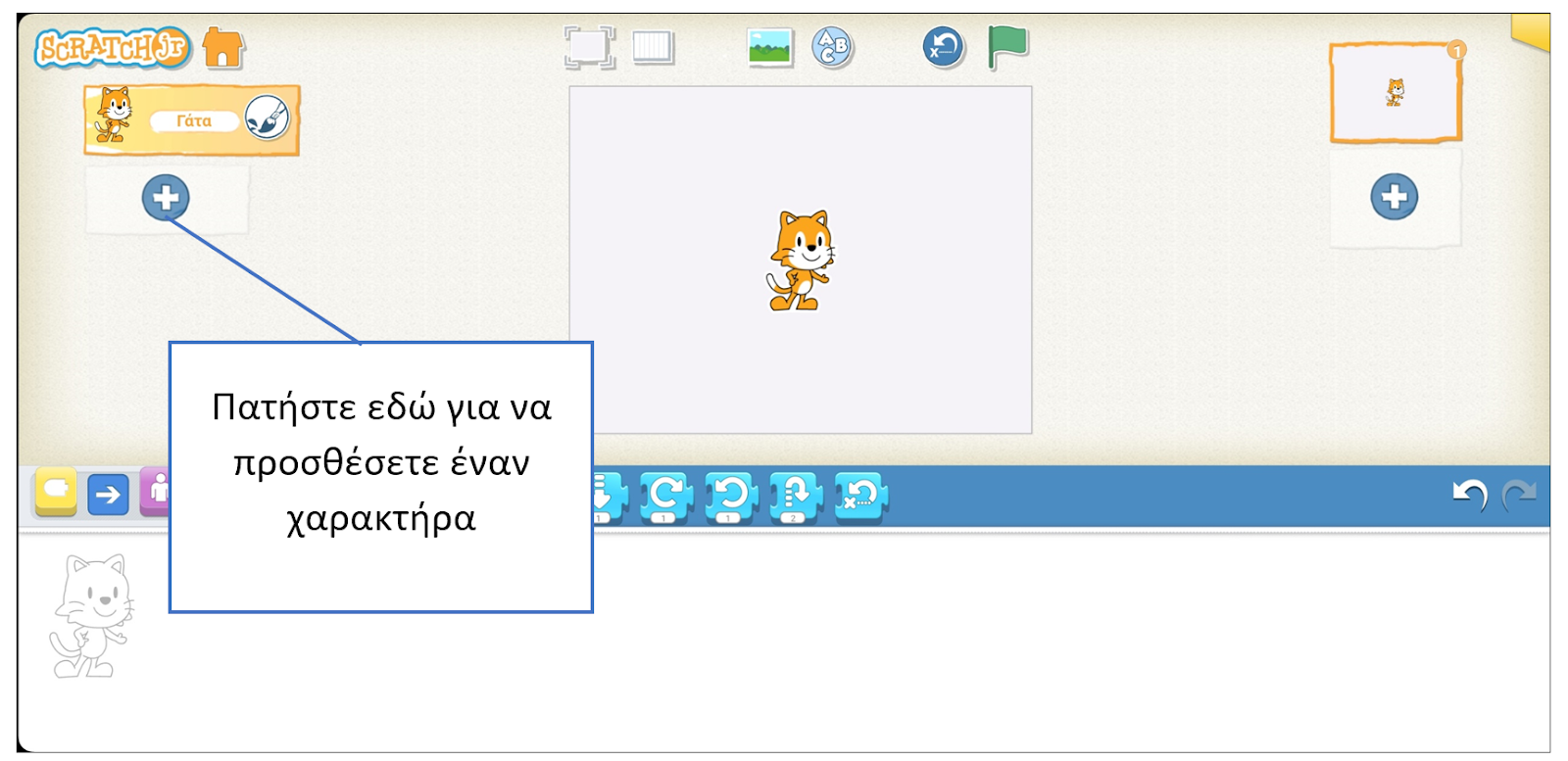Select the Γάτα character name label

tap(194, 121)
